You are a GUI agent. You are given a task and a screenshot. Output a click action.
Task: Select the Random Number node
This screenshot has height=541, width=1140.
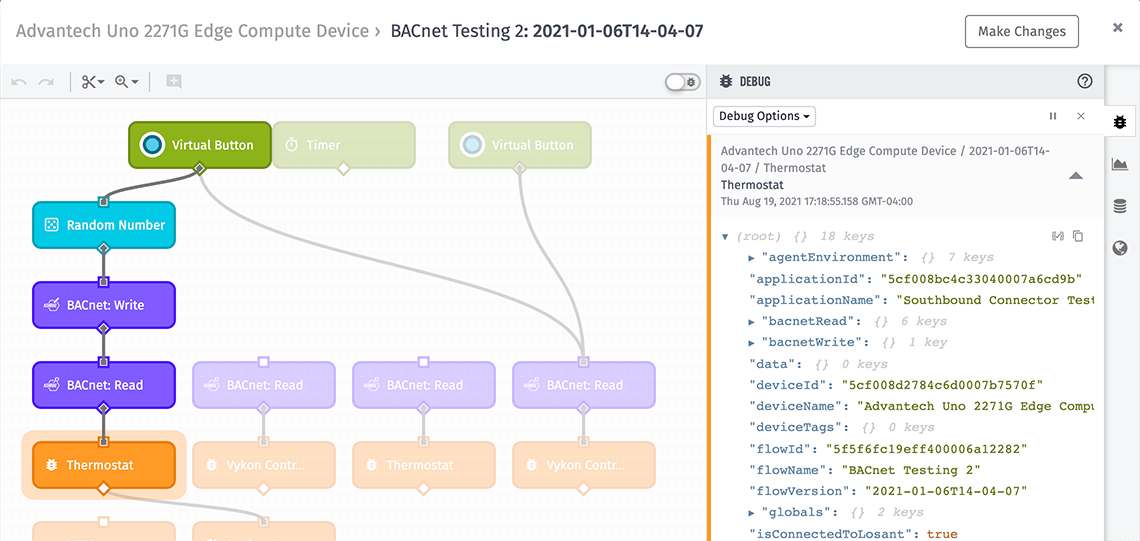(x=104, y=225)
